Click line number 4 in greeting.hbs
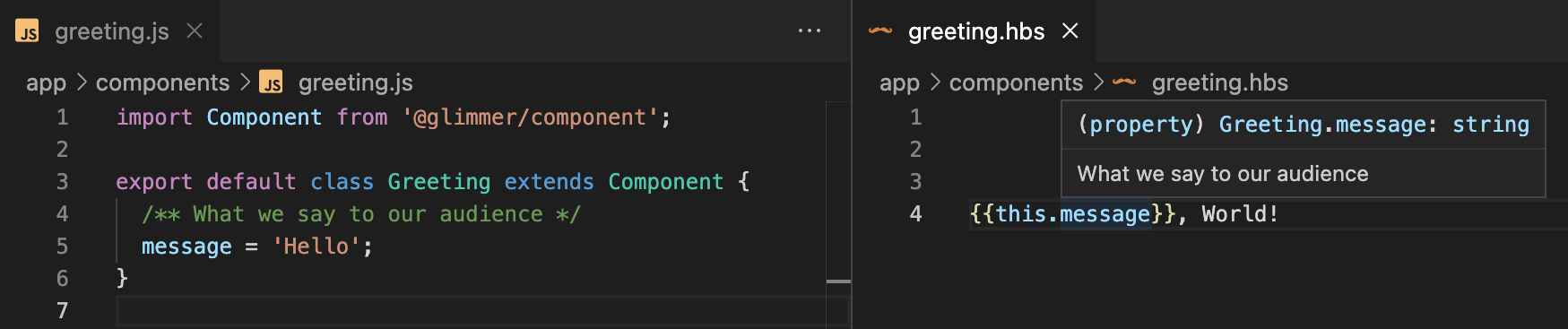Screen dimensions: 1568x329 pyautogui.click(x=915, y=214)
